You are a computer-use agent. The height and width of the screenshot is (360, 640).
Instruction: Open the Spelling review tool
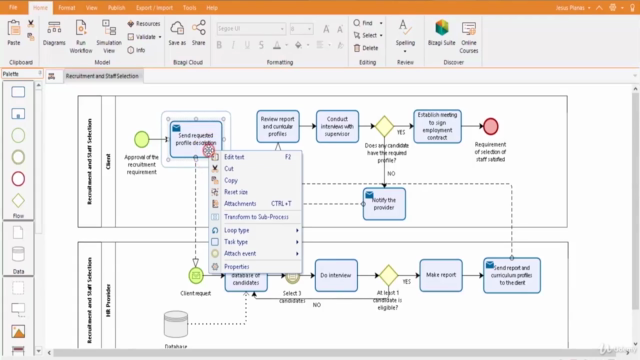[405, 36]
